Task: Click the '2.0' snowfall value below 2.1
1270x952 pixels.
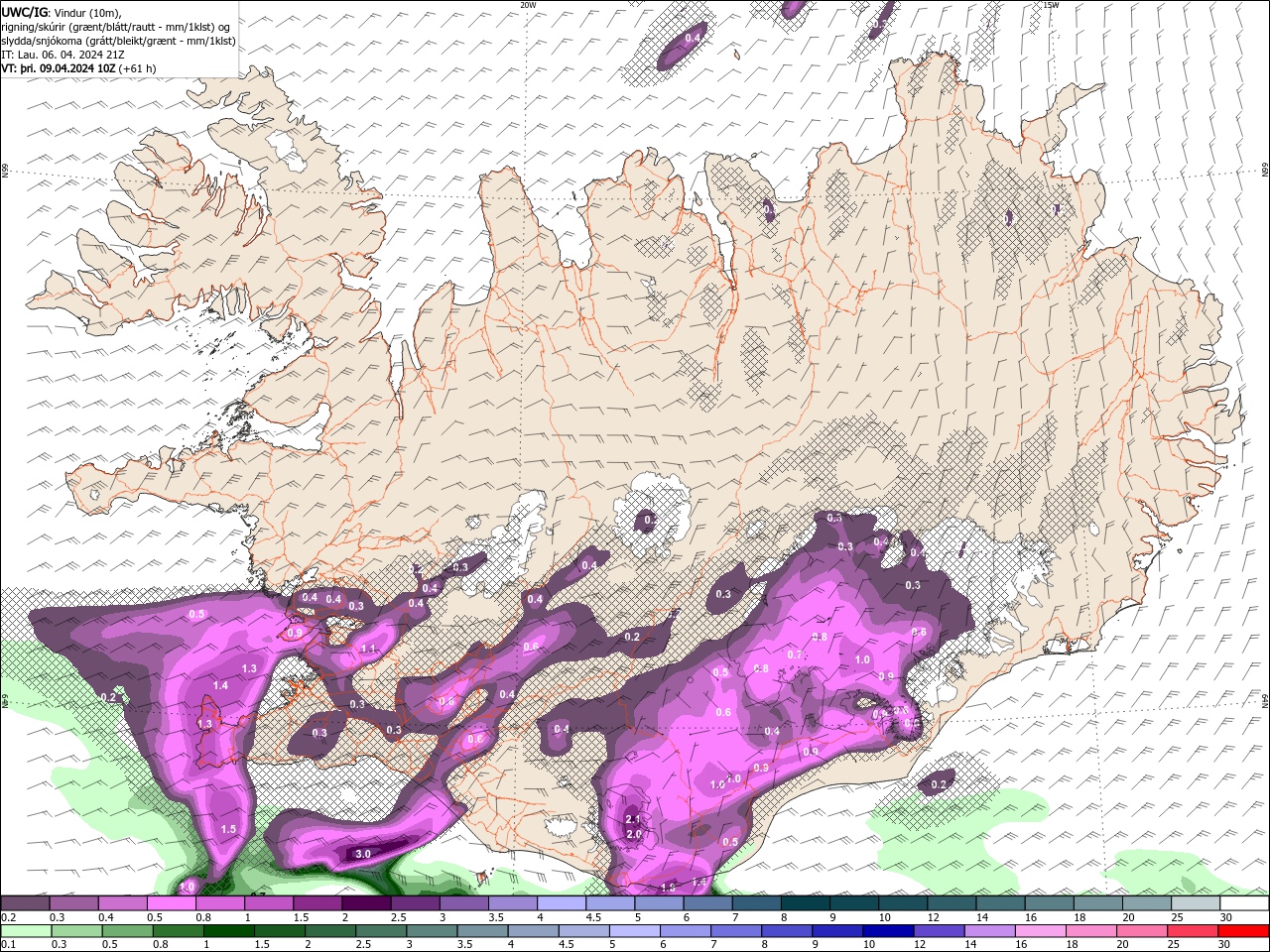Action: click(634, 835)
